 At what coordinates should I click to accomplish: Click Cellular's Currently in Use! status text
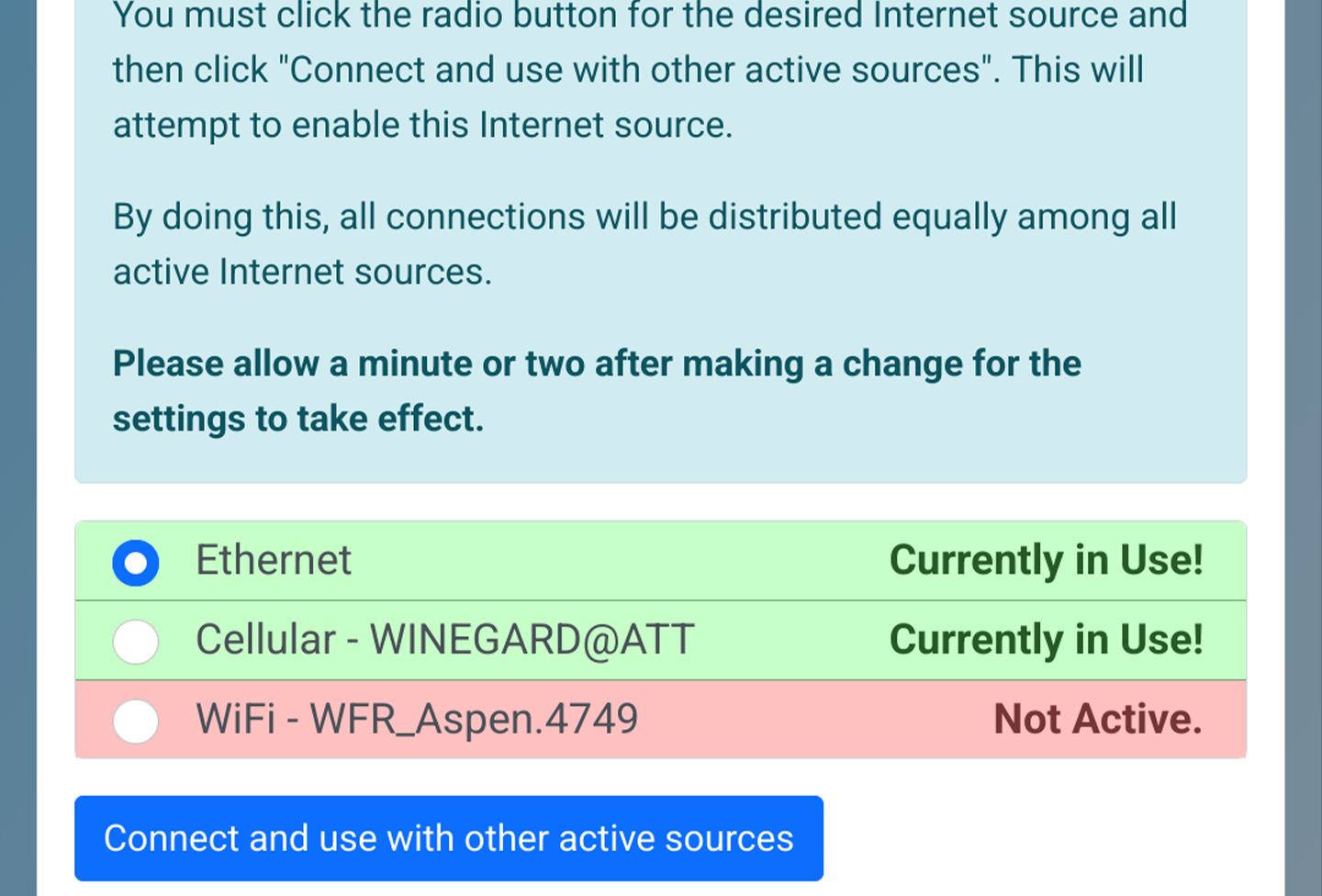coord(1046,640)
